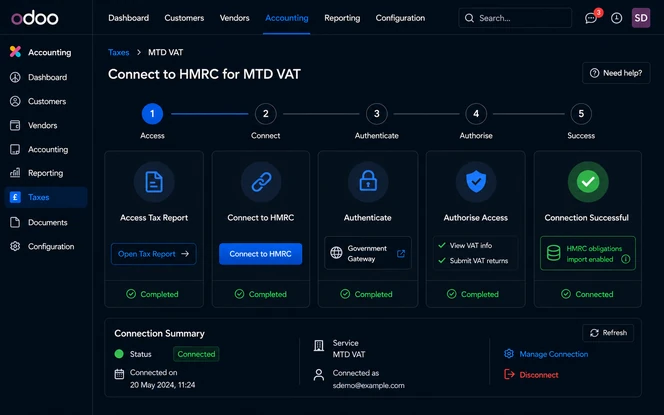This screenshot has width=664, height=415.
Task: Click the Government Gateway box
Action: pyautogui.click(x=368, y=253)
